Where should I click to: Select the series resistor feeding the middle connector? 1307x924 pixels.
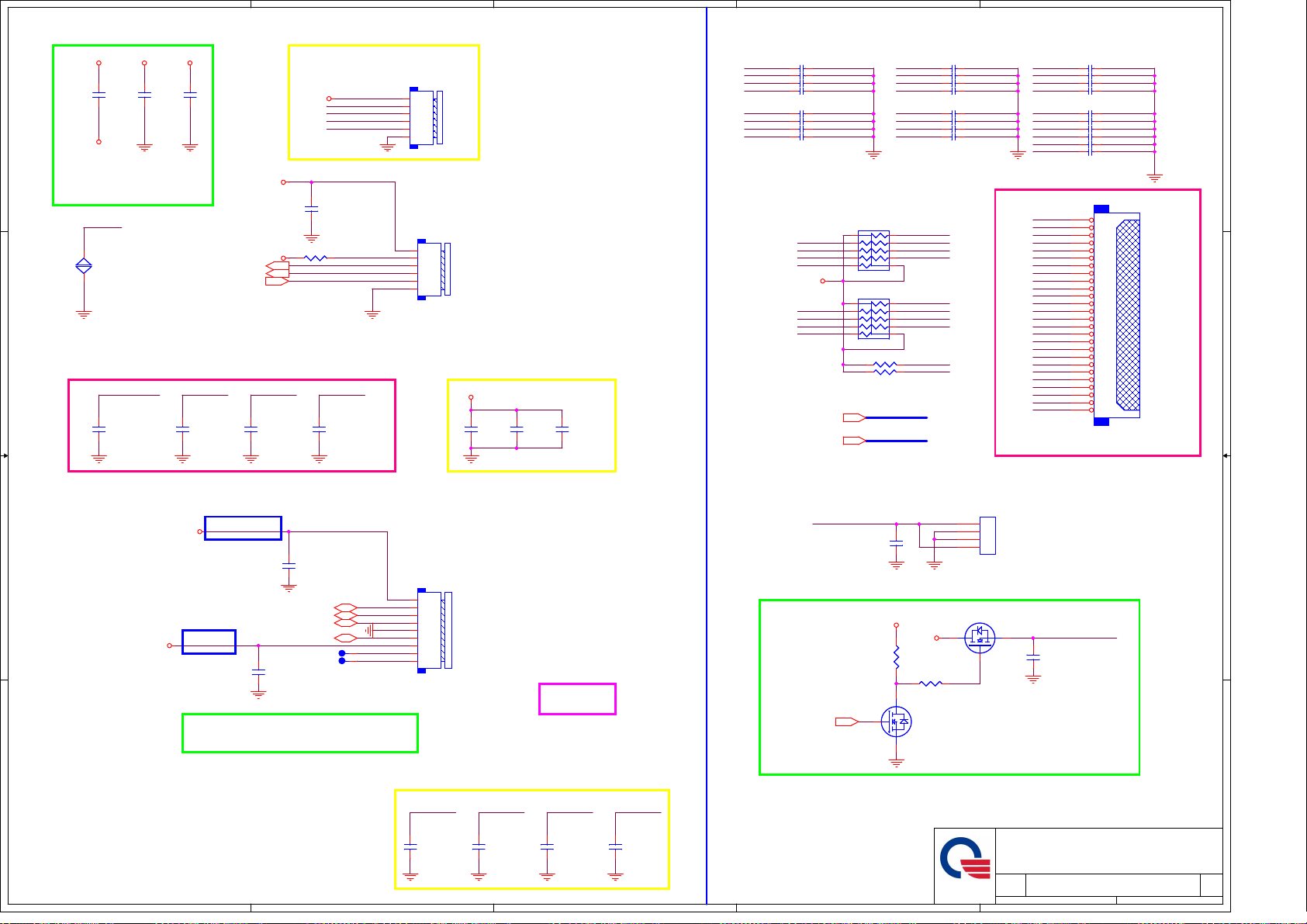[315, 258]
